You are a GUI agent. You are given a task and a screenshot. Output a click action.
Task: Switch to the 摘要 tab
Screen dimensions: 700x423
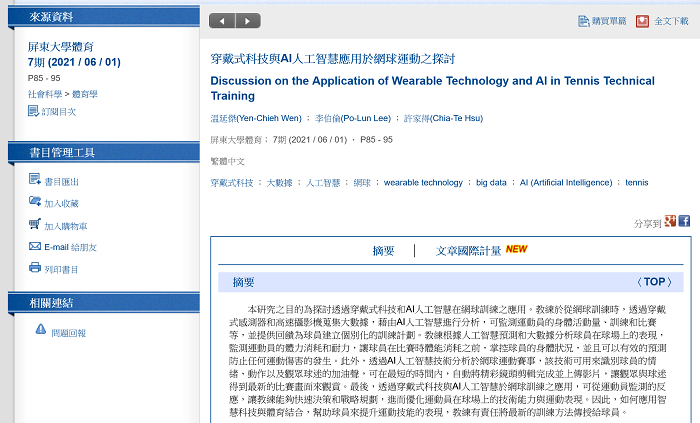click(383, 251)
